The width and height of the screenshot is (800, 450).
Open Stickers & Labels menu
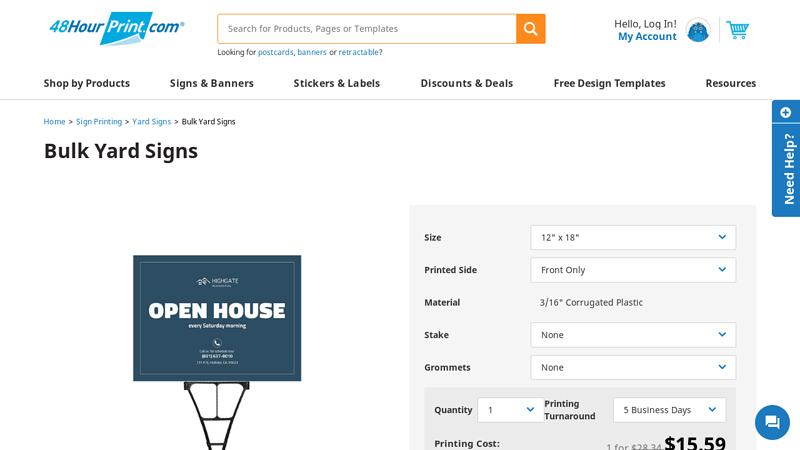click(337, 83)
